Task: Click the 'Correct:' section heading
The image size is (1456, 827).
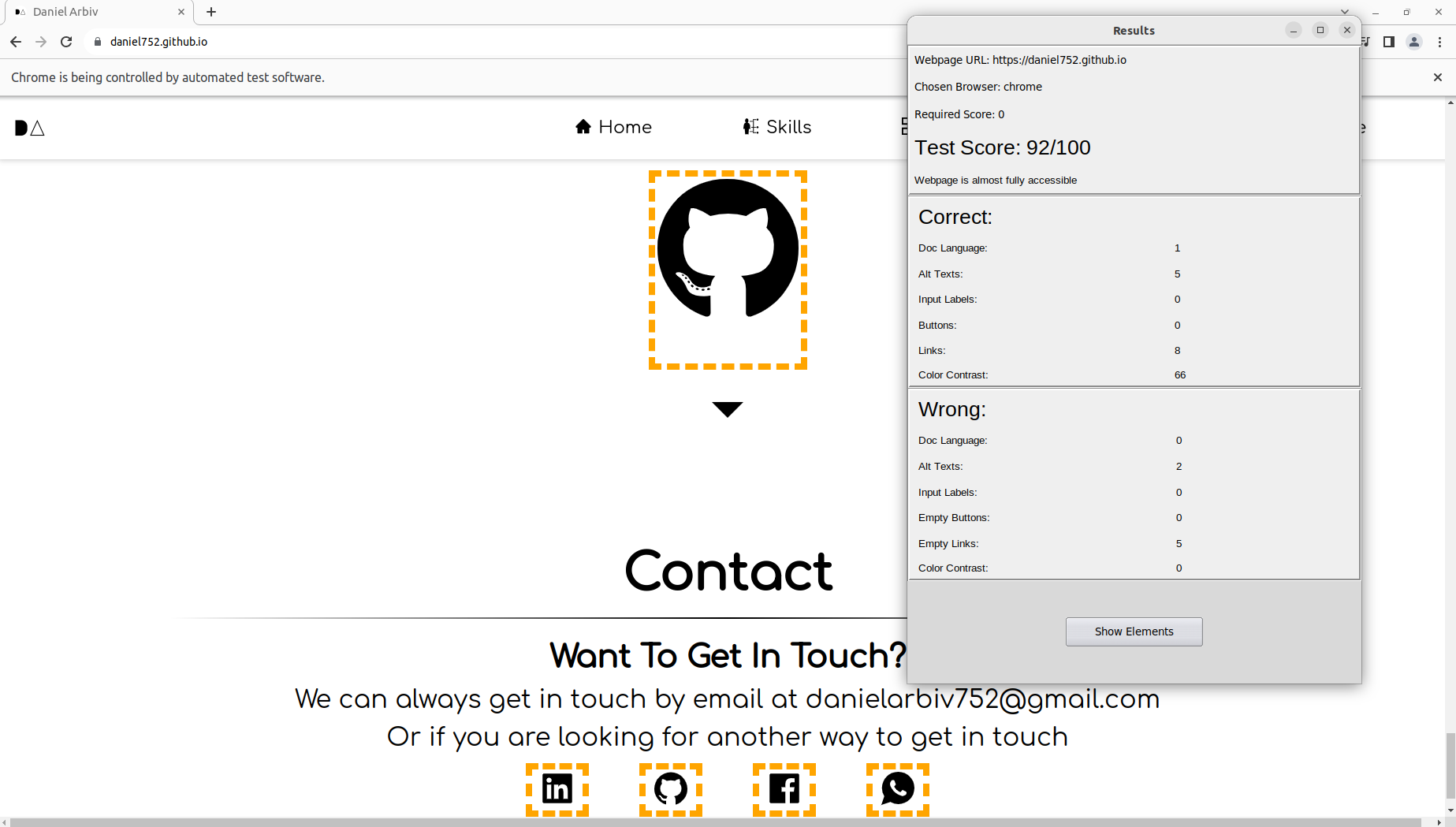Action: pyautogui.click(x=955, y=217)
